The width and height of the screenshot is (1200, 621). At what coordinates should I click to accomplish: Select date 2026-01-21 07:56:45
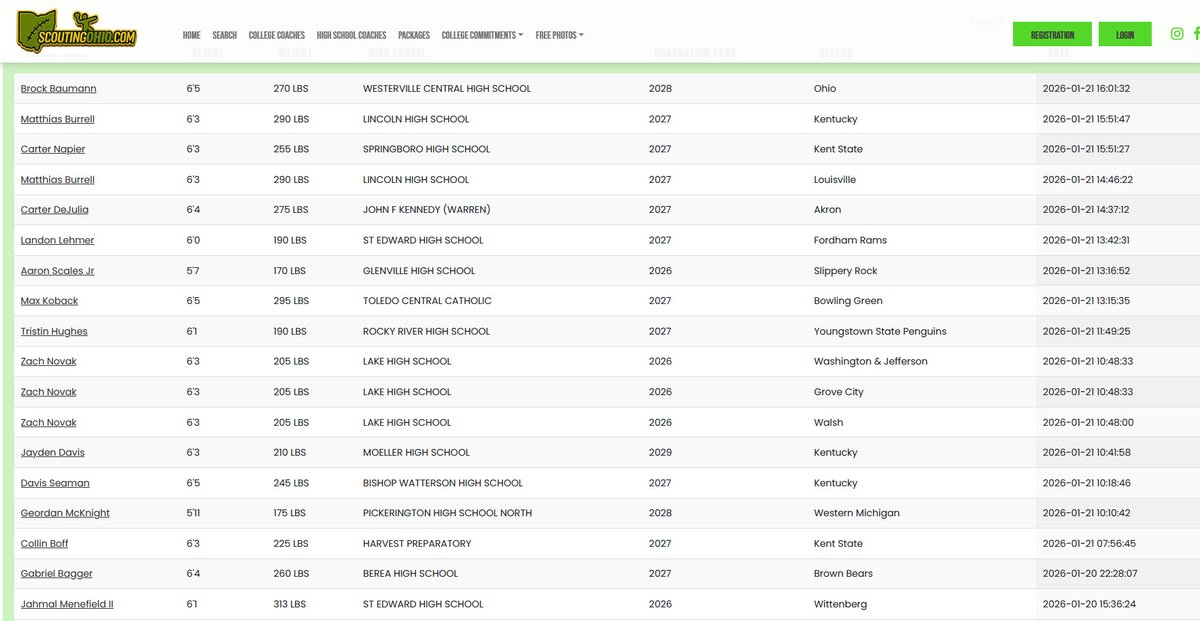pyautogui.click(x=1087, y=544)
